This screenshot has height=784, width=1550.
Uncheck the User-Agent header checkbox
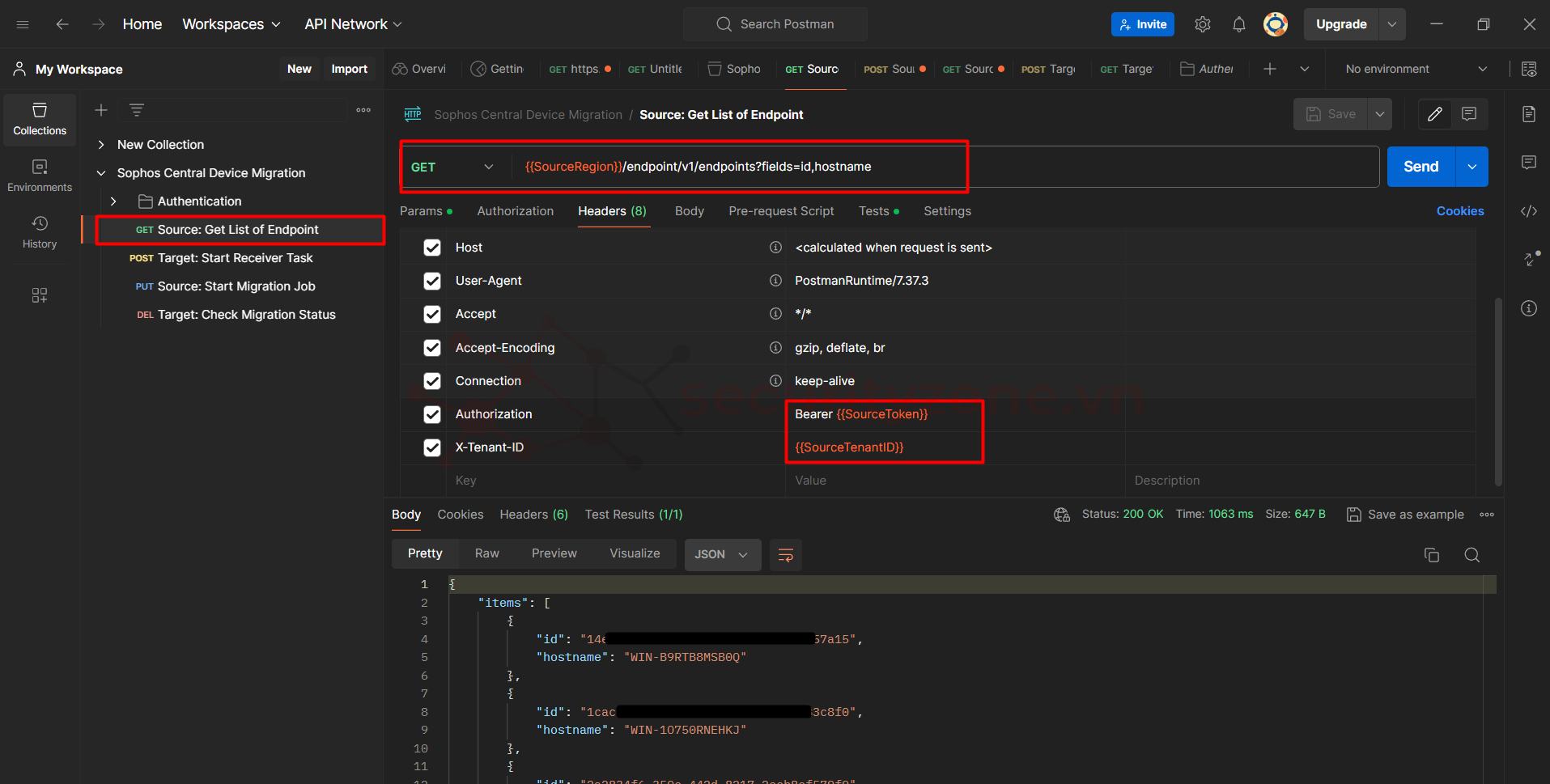pyautogui.click(x=432, y=281)
